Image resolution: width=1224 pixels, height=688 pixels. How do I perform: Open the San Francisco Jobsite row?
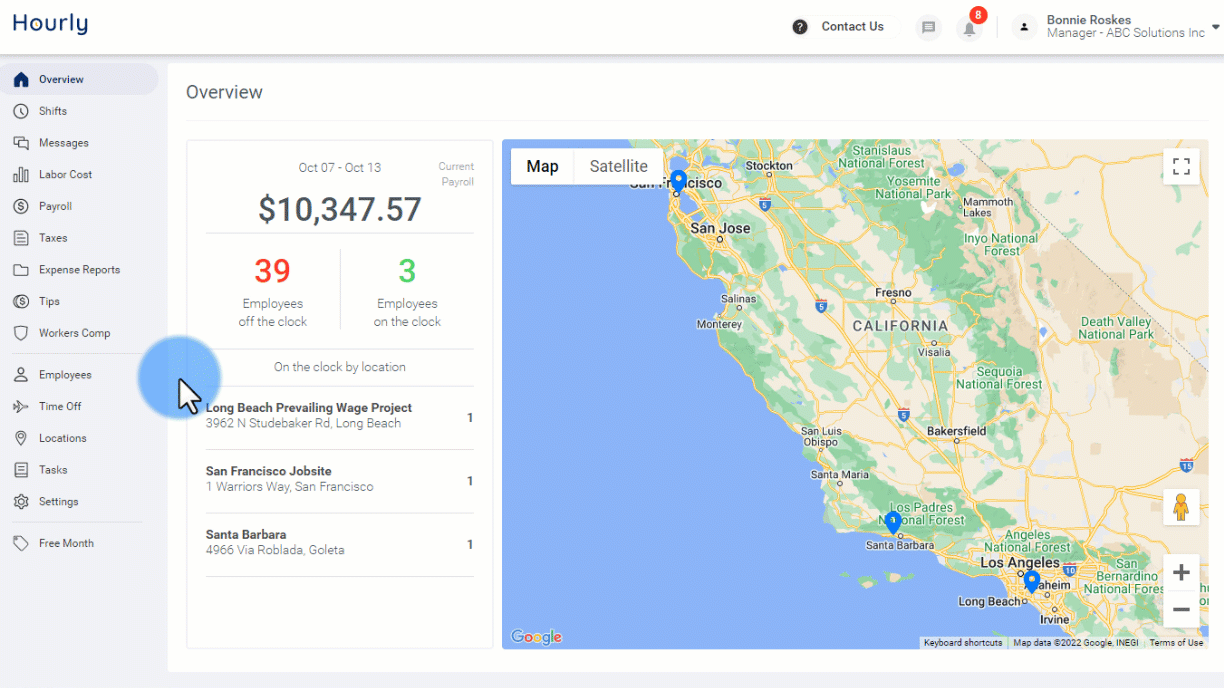[340, 479]
